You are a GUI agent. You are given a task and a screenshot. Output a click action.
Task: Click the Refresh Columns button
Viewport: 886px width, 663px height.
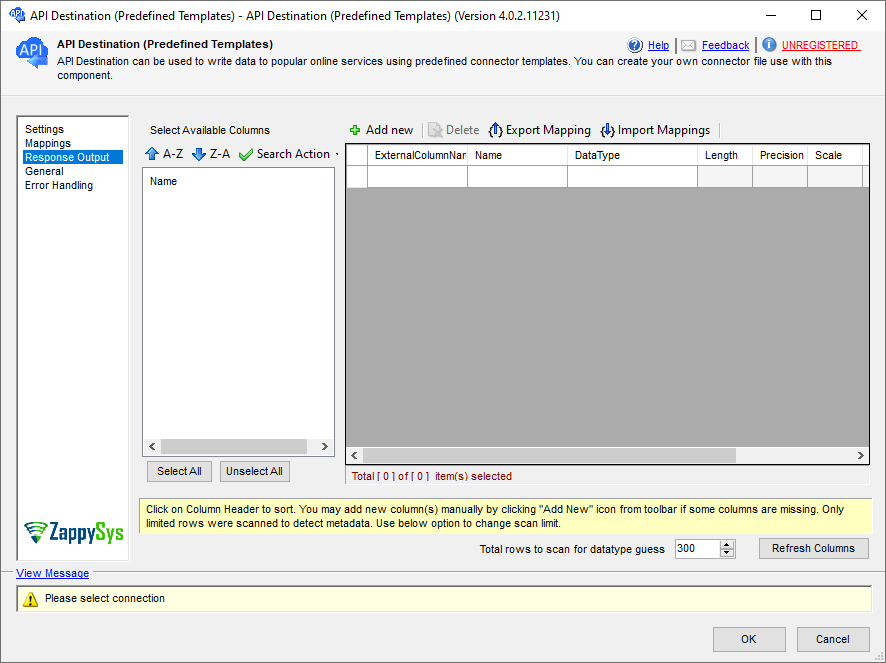click(x=813, y=548)
